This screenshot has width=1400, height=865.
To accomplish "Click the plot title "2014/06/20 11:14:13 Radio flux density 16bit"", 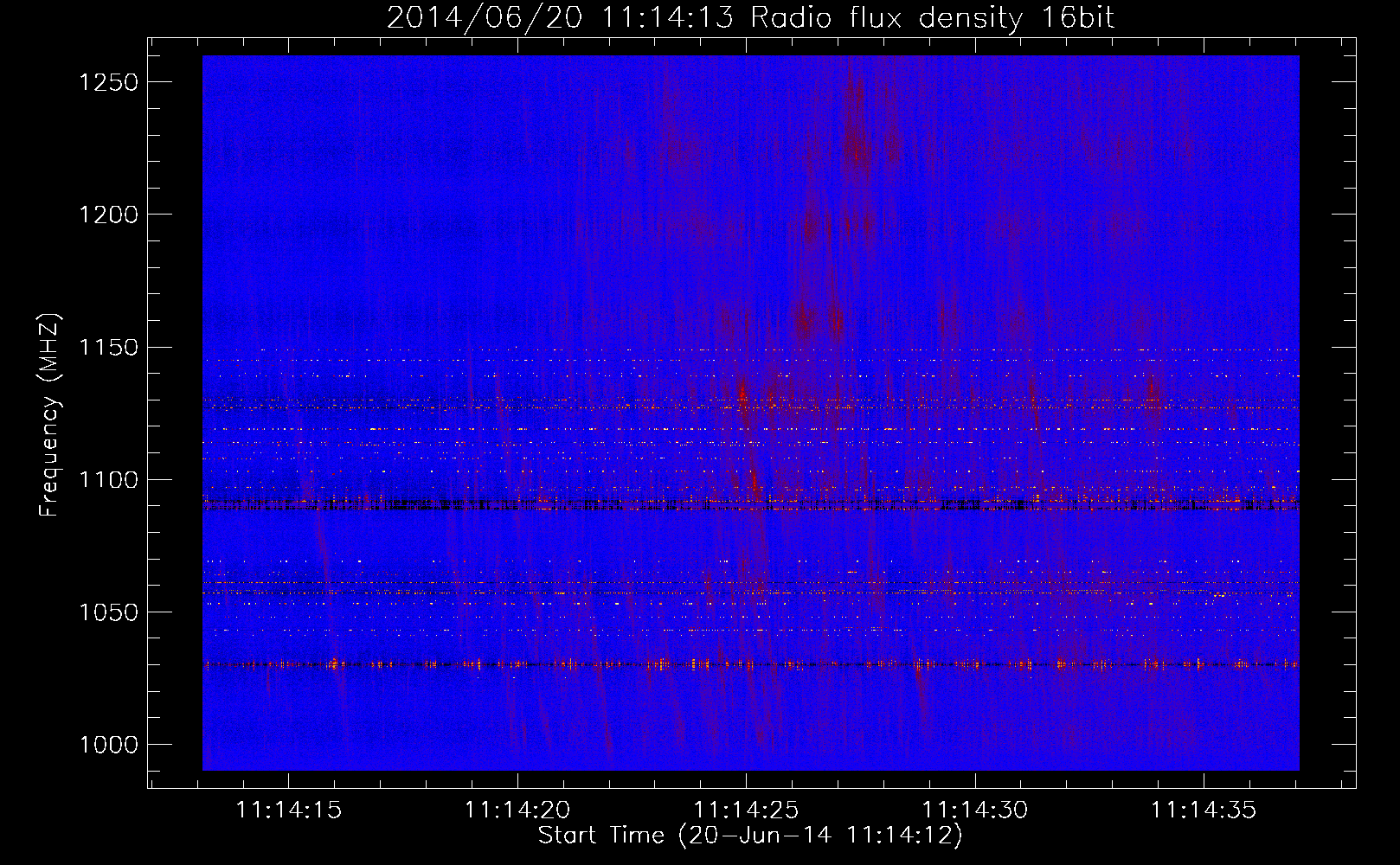I will (x=750, y=18).
